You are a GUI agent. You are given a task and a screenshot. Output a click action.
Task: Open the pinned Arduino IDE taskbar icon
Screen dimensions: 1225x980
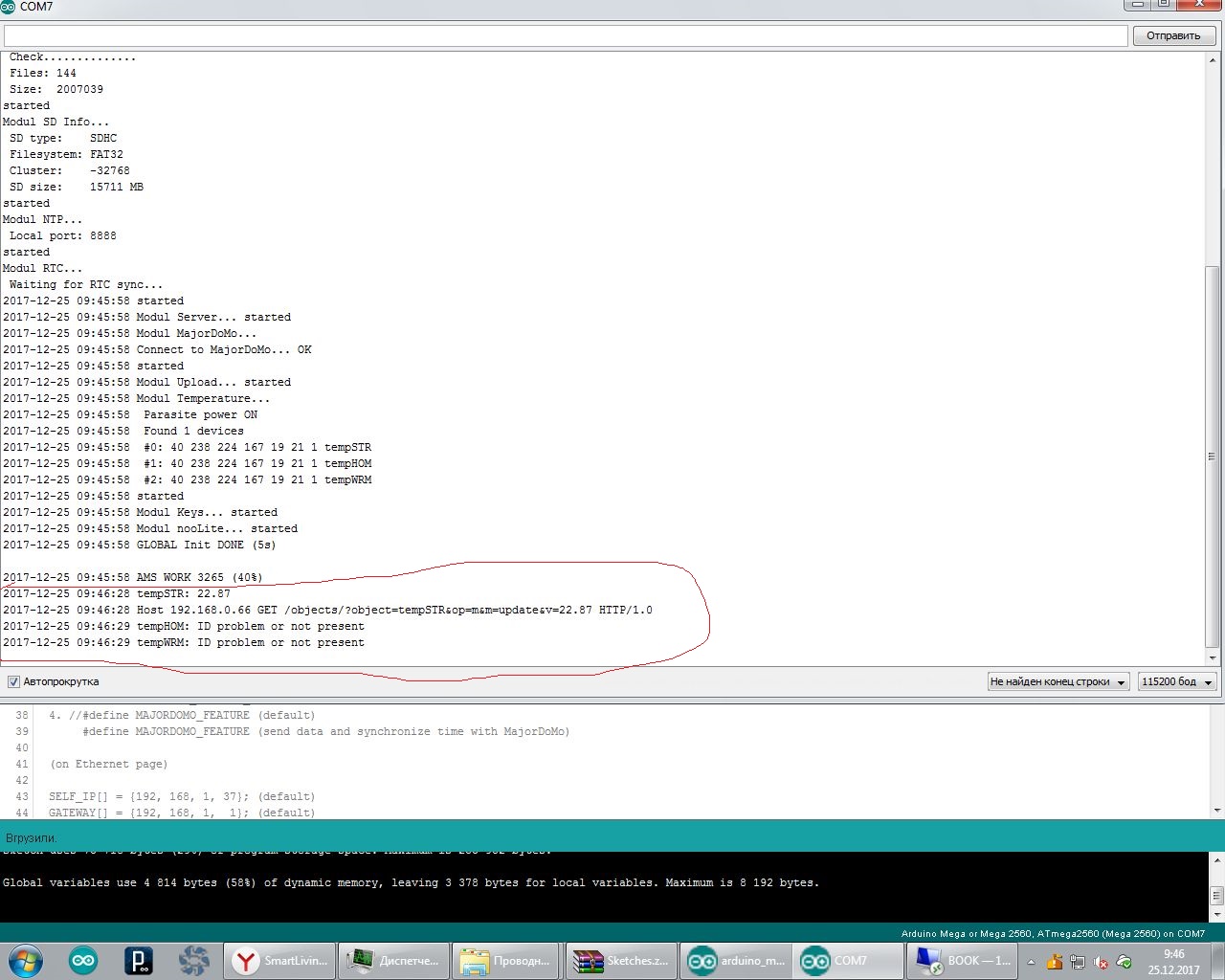coord(83,960)
